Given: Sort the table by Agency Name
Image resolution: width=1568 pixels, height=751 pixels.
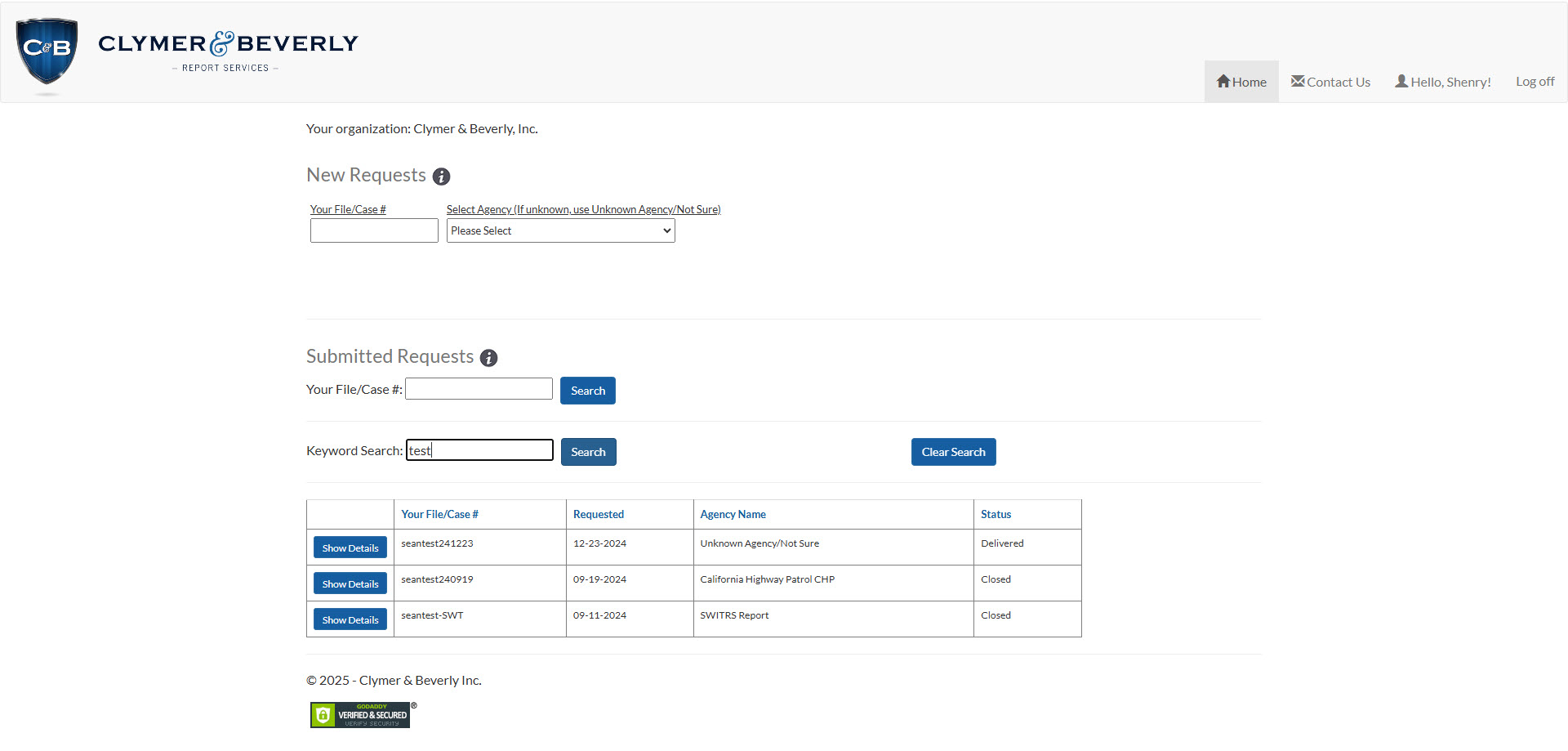Looking at the screenshot, I should point(733,514).
